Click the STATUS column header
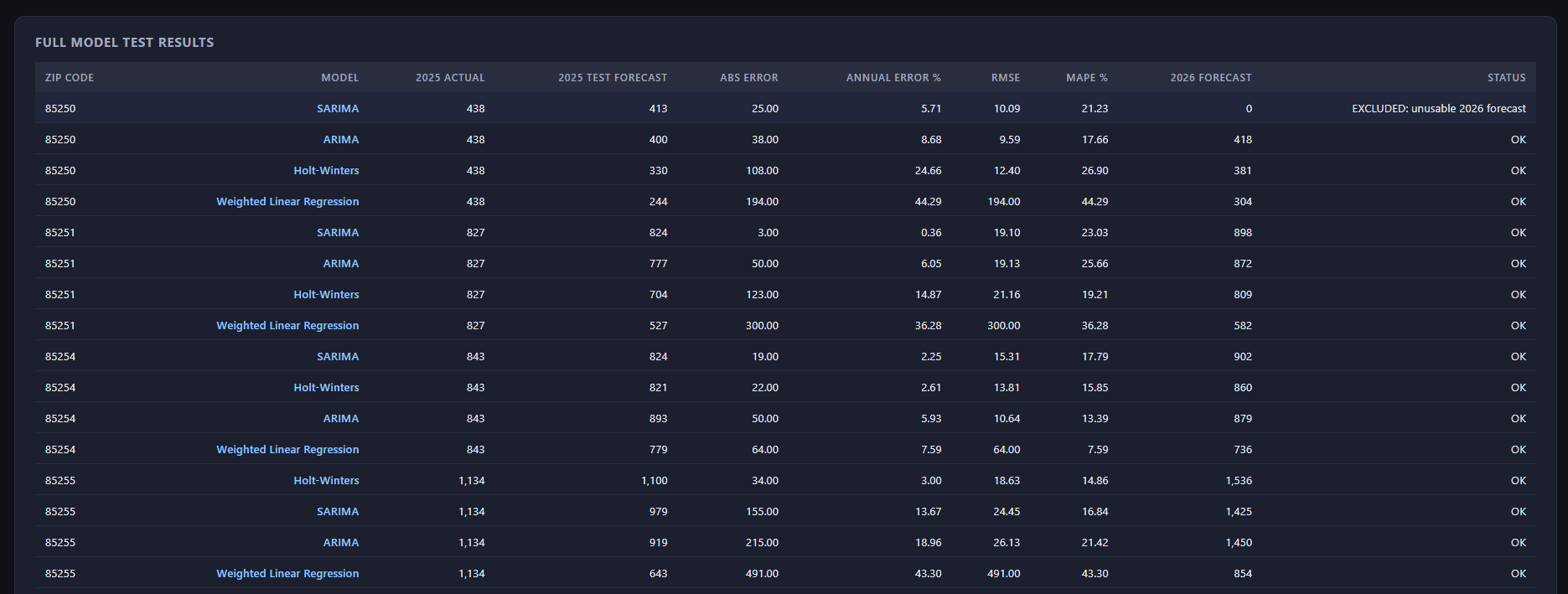1568x594 pixels. (1507, 78)
